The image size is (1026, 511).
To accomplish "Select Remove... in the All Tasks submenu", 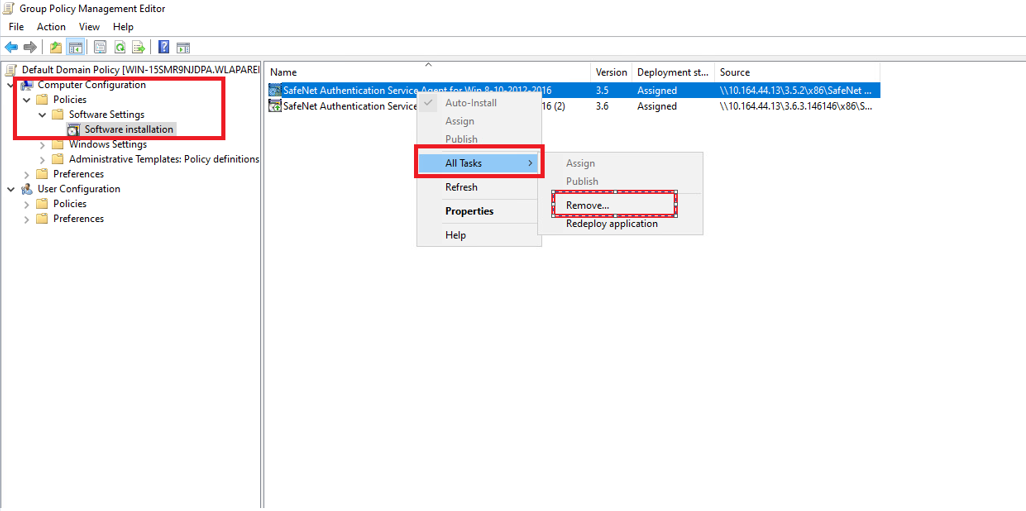I will point(620,205).
